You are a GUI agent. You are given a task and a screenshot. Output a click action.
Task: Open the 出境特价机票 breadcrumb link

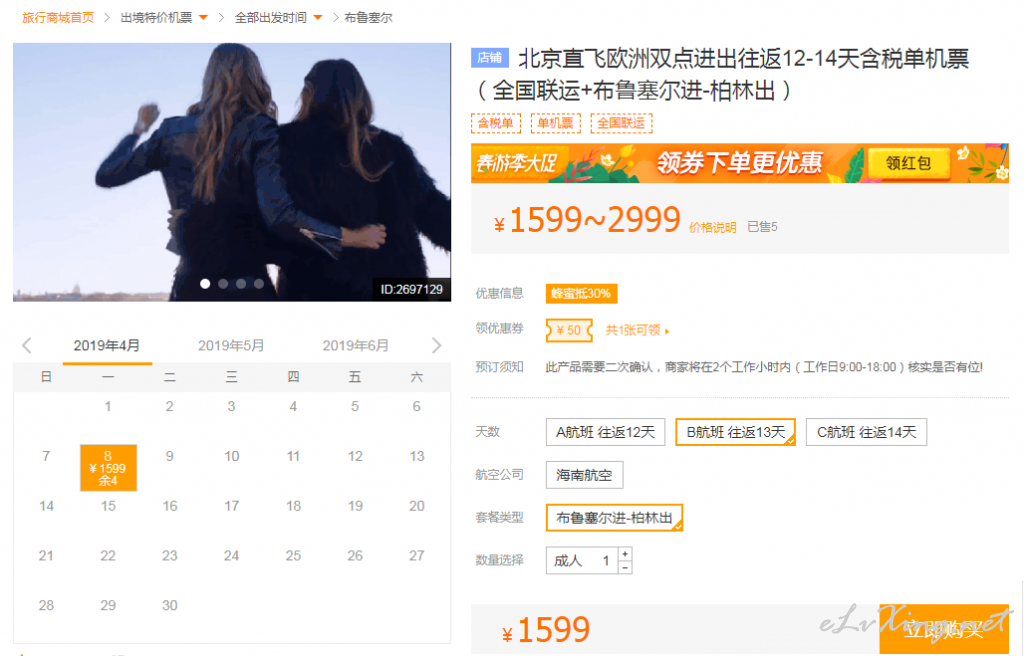click(156, 18)
